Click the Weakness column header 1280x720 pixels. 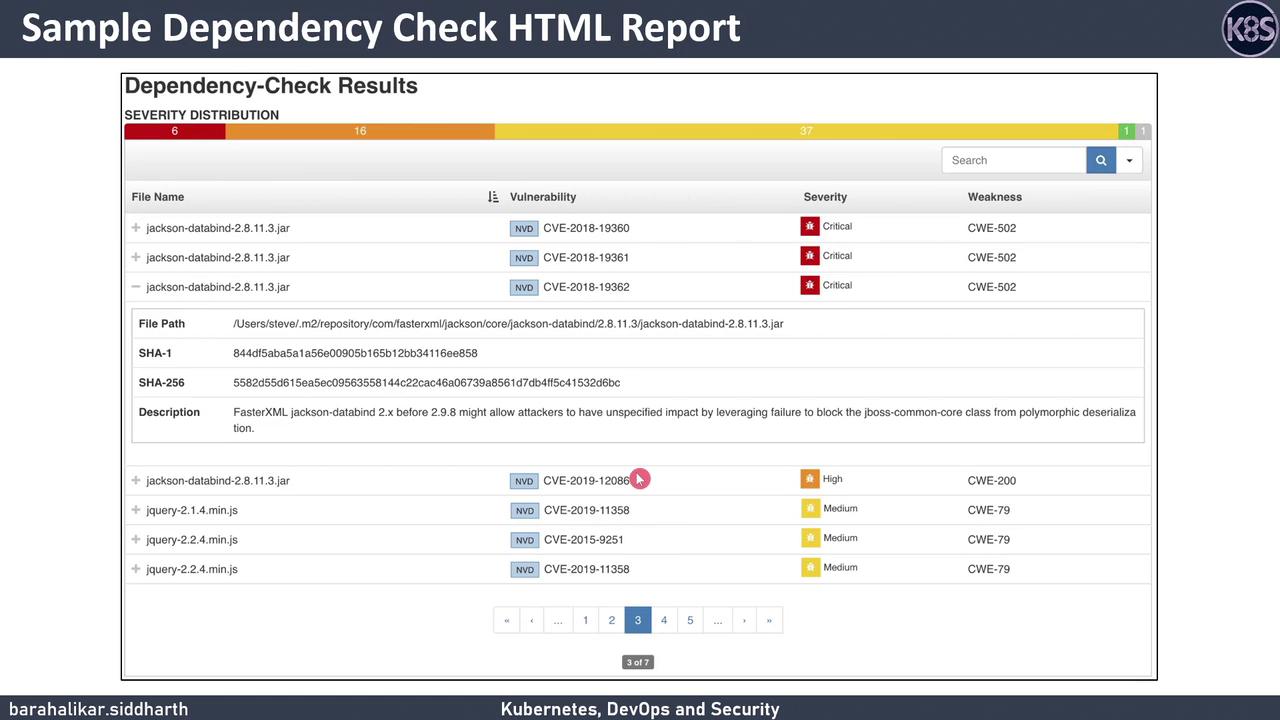pyautogui.click(x=995, y=197)
